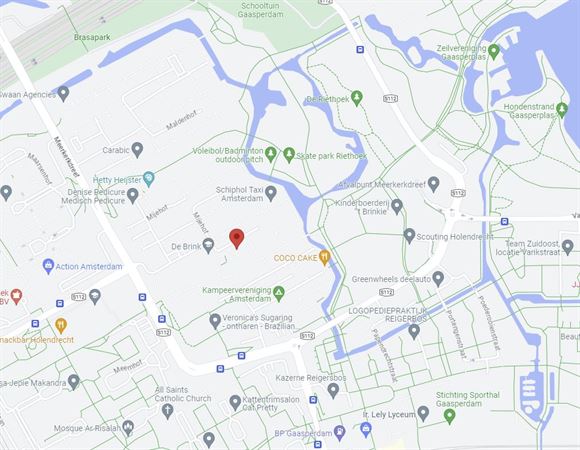Click the Hondenstrand Gaasperplas park pin

(x=562, y=110)
